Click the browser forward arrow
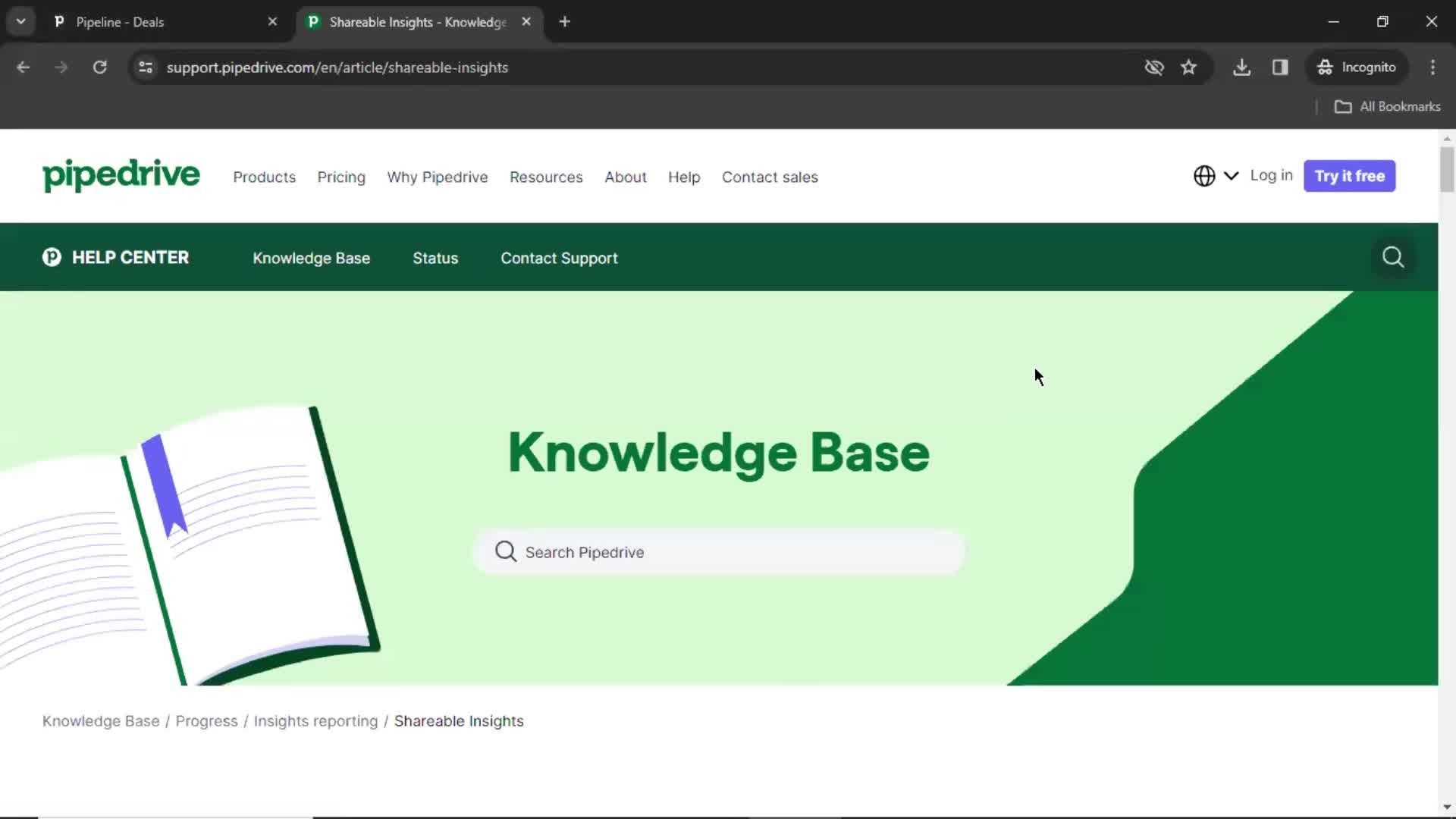1456x819 pixels. 61,67
